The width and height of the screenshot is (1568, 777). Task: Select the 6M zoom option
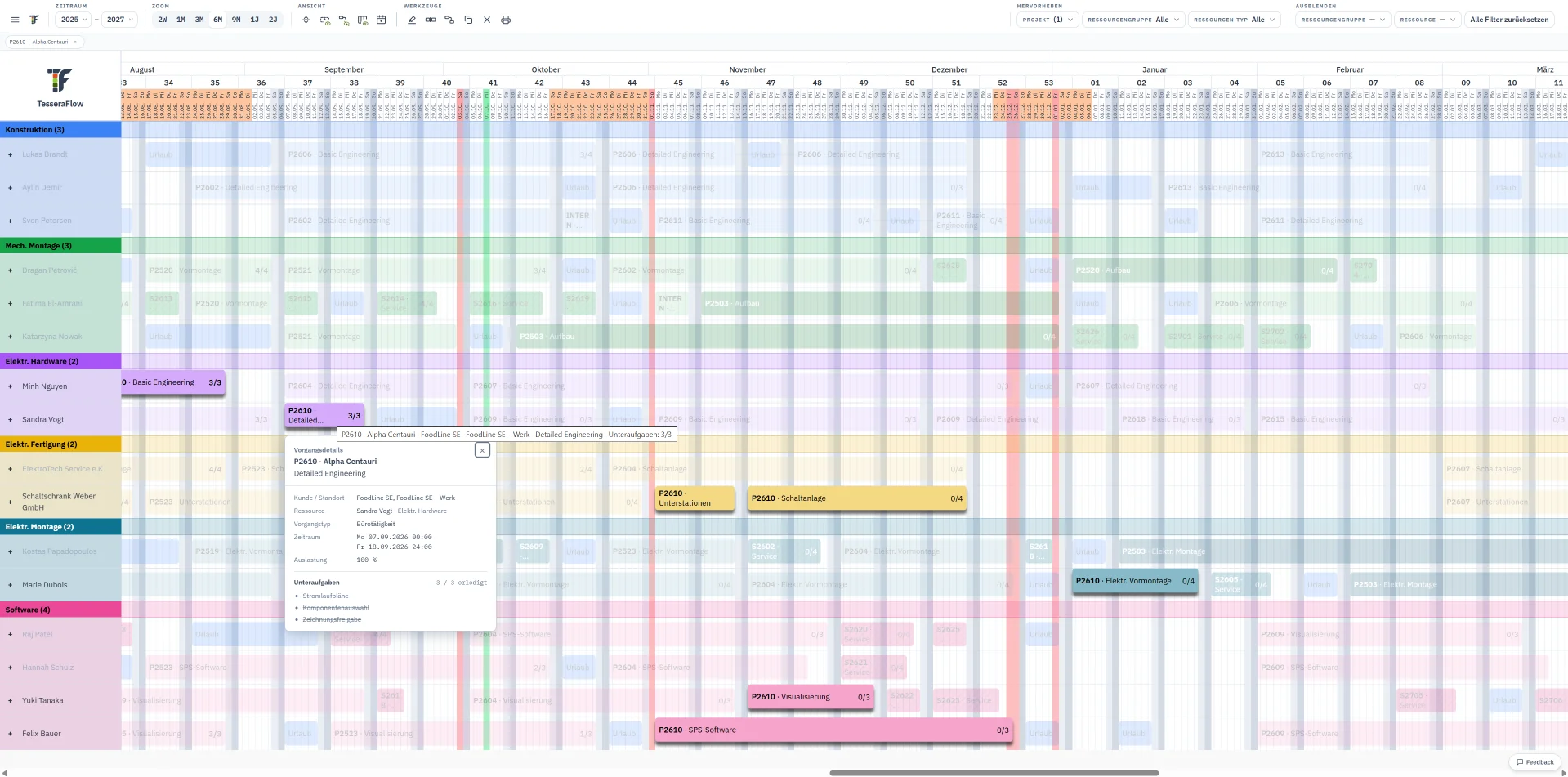[x=217, y=20]
